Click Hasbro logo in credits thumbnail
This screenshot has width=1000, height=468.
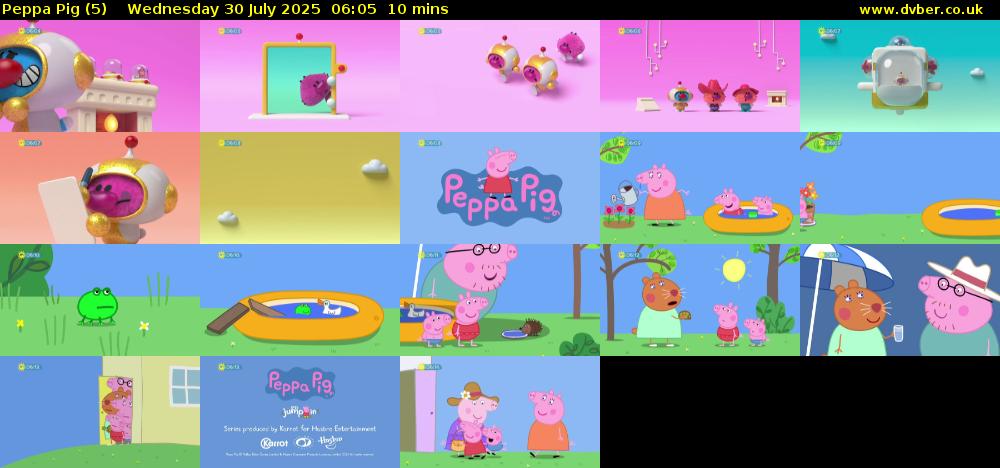click(330, 442)
